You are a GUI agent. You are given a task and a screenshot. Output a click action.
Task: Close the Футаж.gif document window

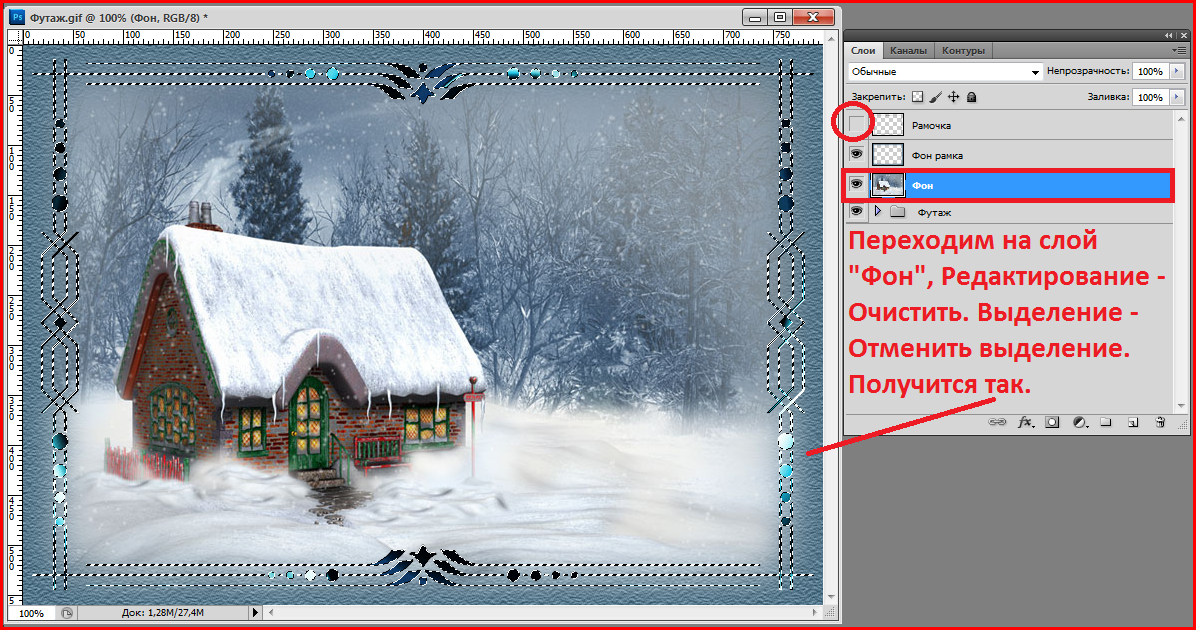(x=813, y=17)
